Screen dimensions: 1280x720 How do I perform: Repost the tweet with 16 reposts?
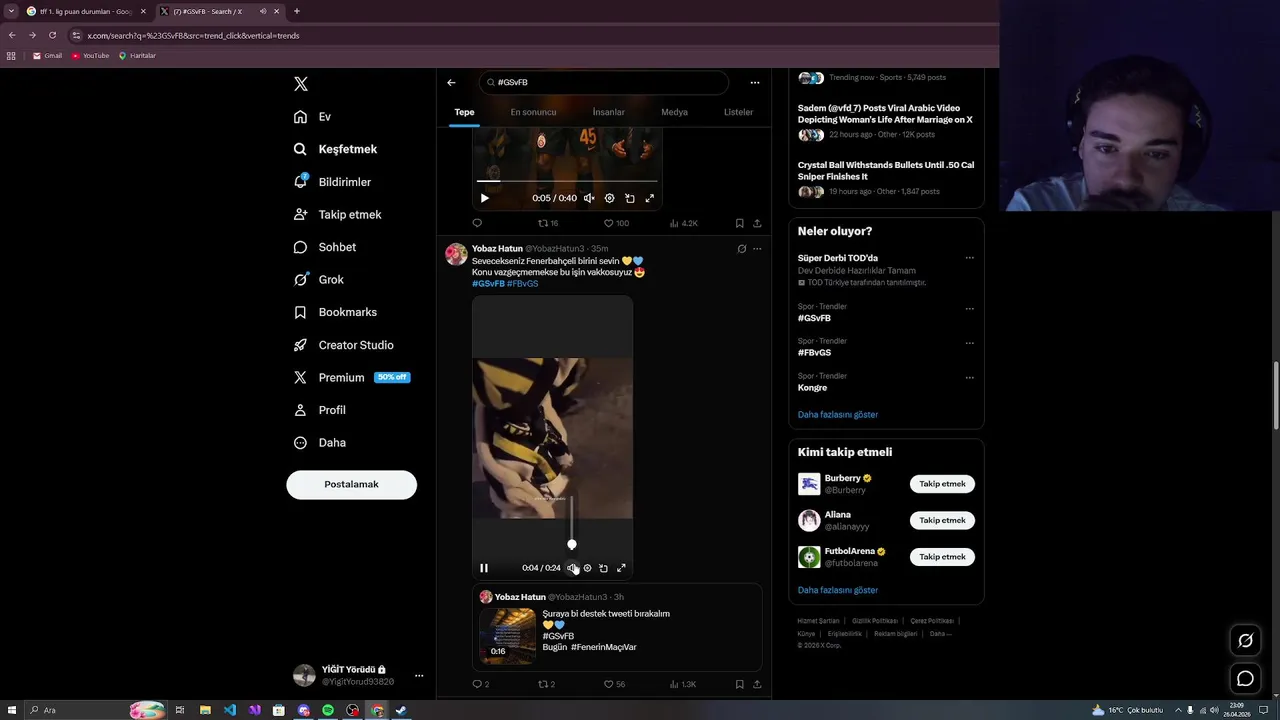(548, 223)
